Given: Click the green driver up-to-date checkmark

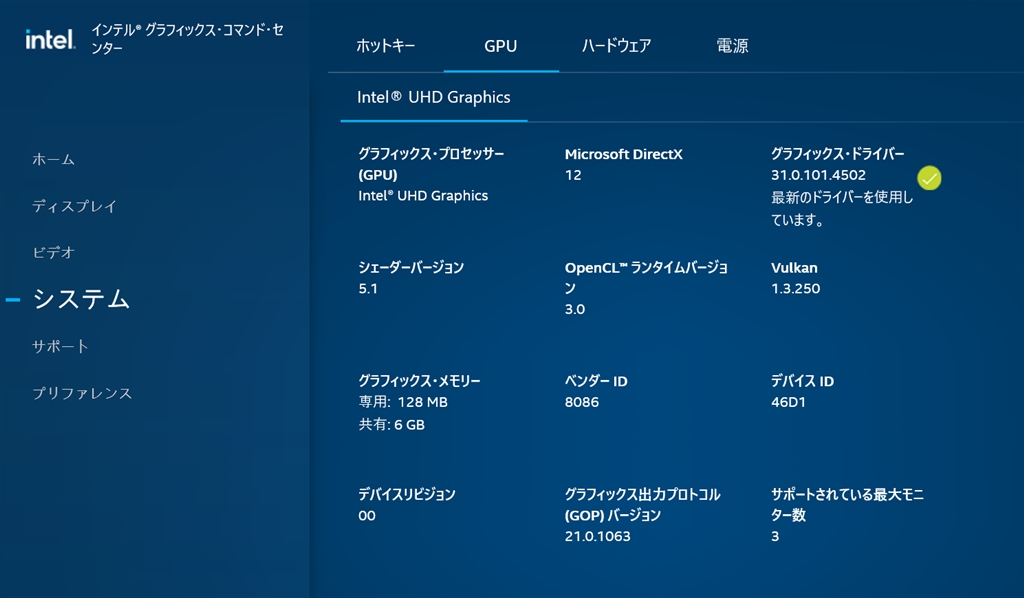Looking at the screenshot, I should point(929,178).
